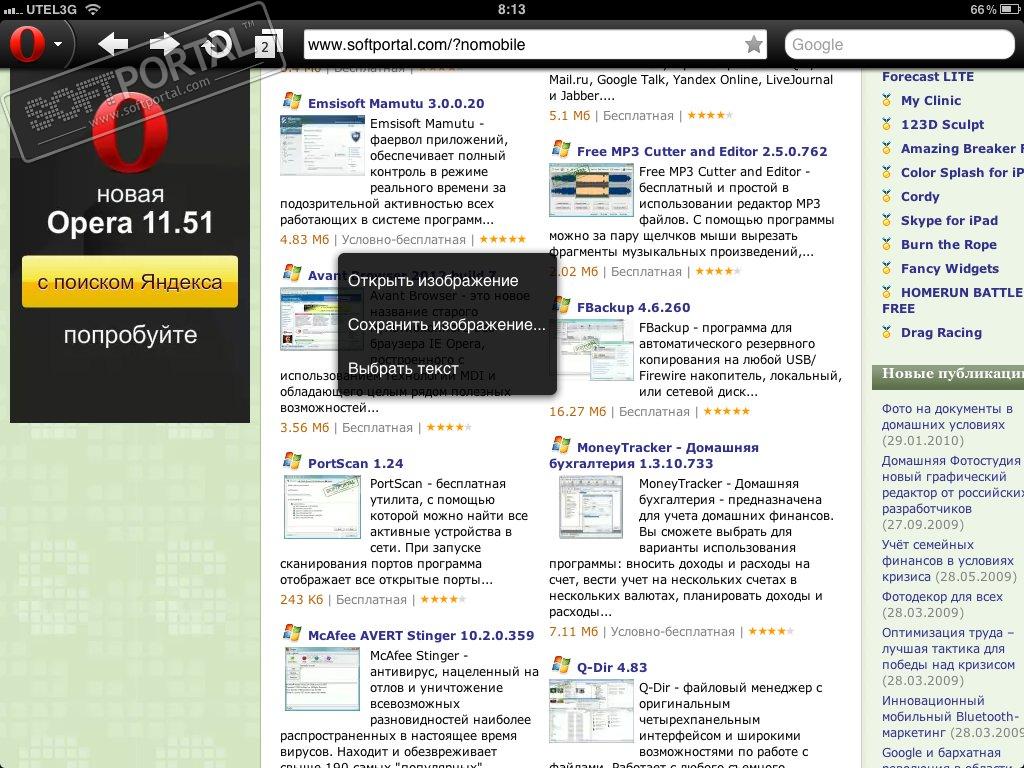Open the Opera main menu button
Viewport: 1024px width, 768px height.
tap(27, 44)
